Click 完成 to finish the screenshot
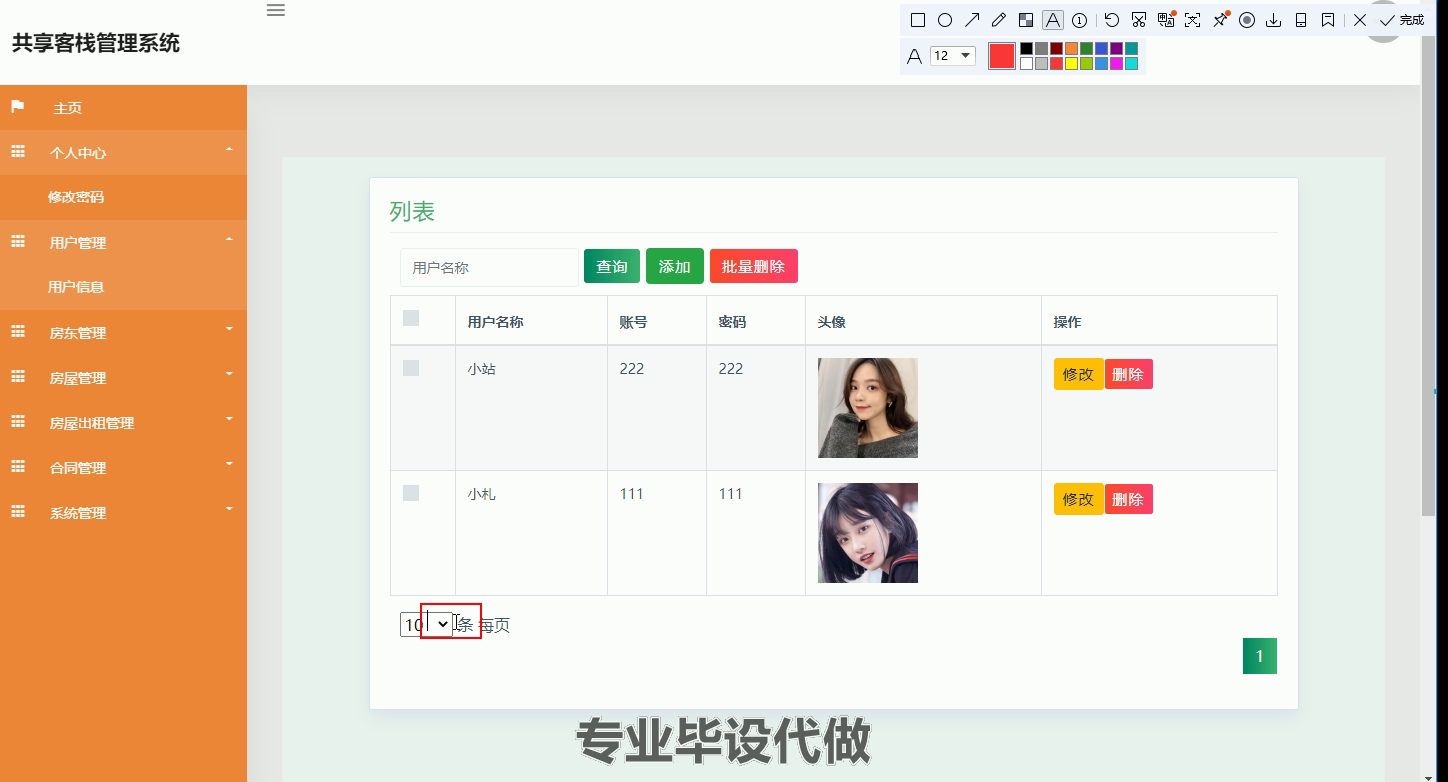The image size is (1448, 782). tap(1402, 20)
